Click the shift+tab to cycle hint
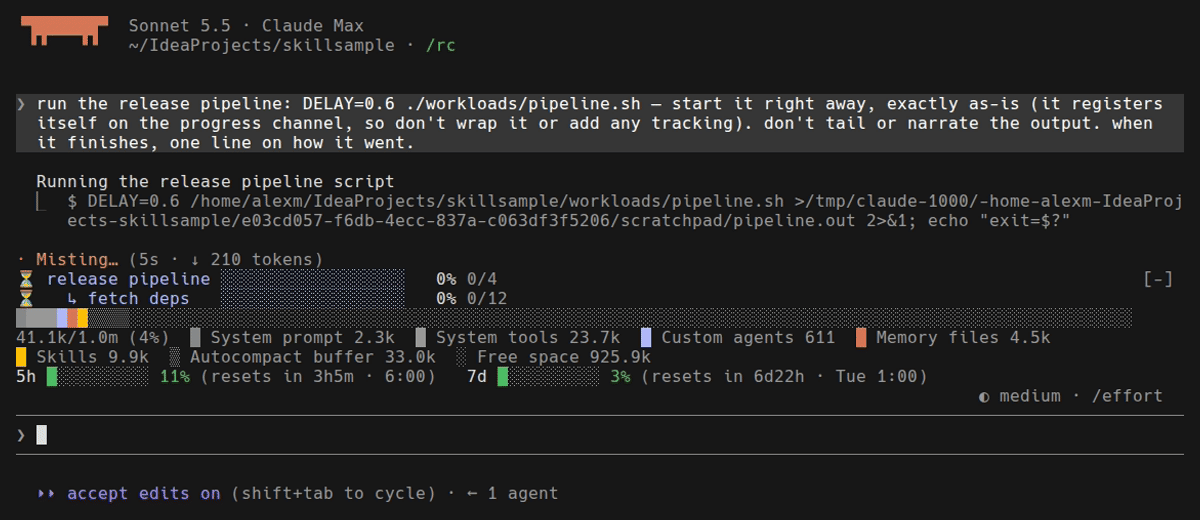This screenshot has height=520, width=1200. pyautogui.click(x=334, y=493)
